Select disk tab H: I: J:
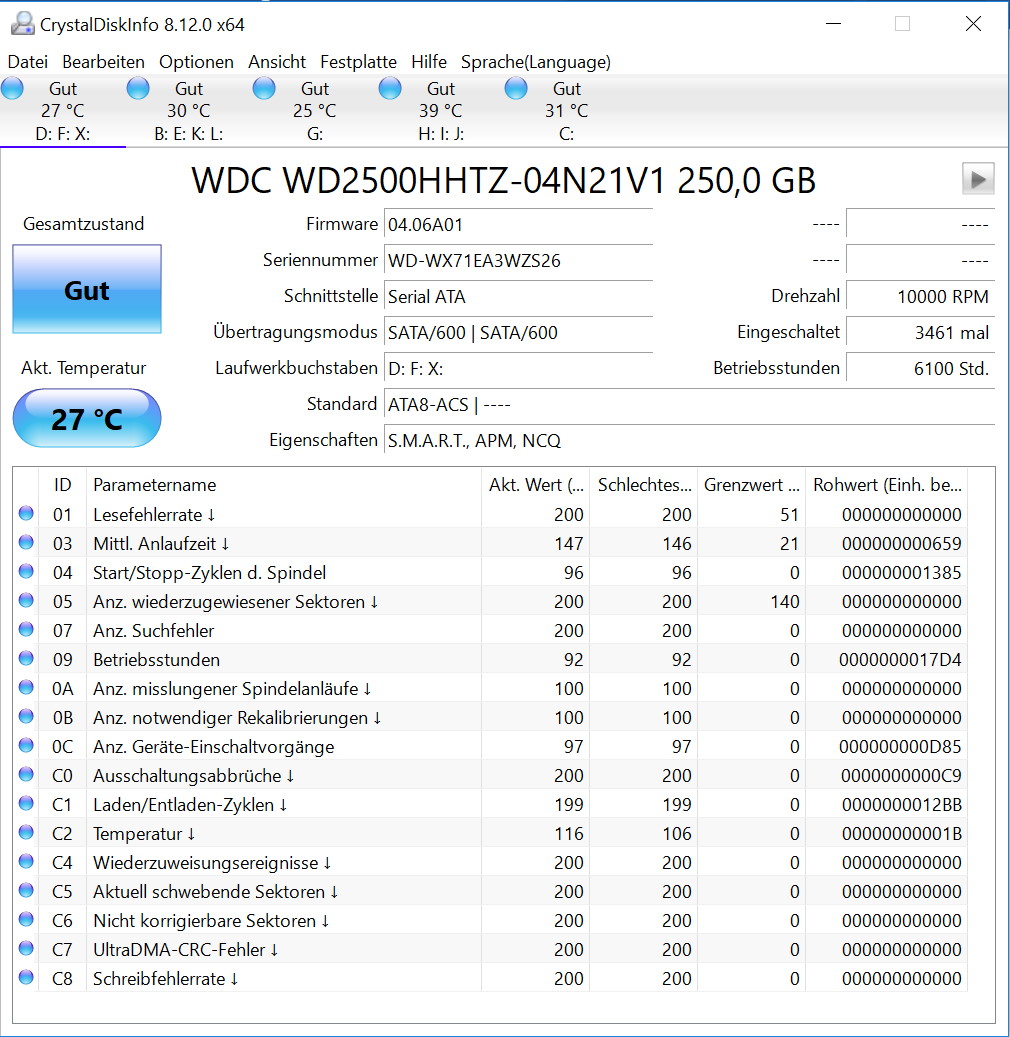 pos(441,111)
